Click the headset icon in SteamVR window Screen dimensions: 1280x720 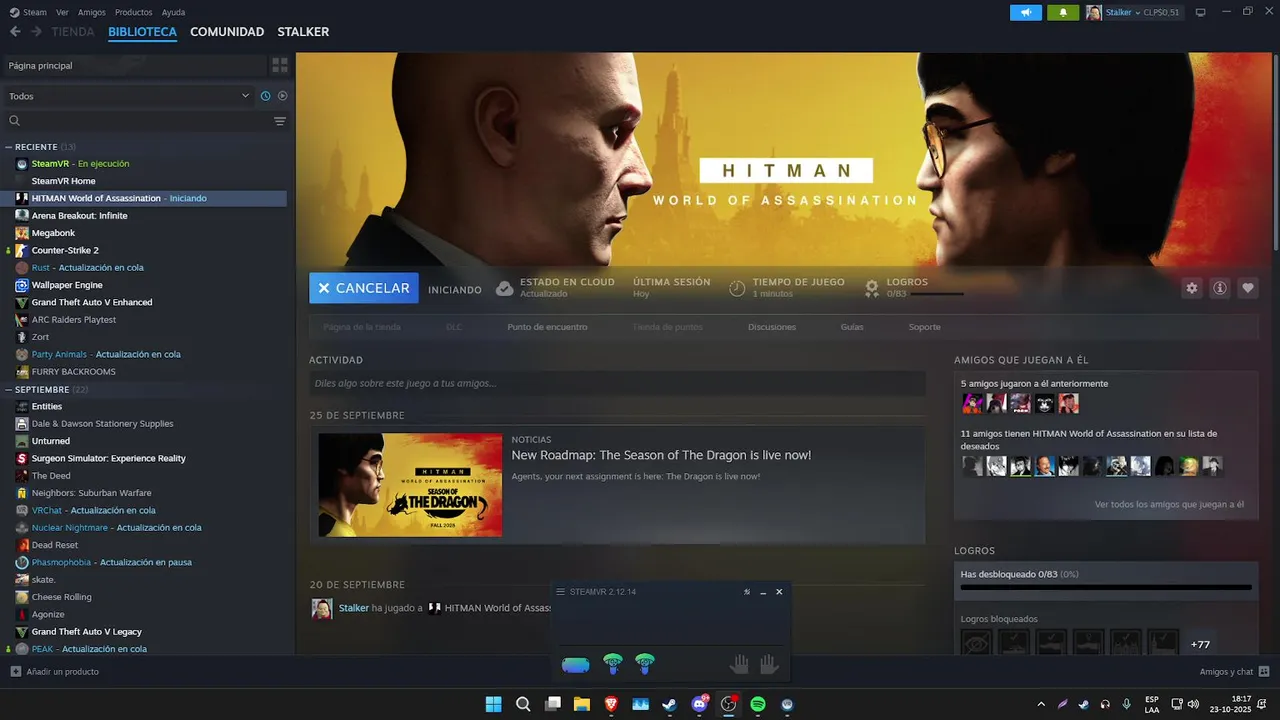[576, 665]
